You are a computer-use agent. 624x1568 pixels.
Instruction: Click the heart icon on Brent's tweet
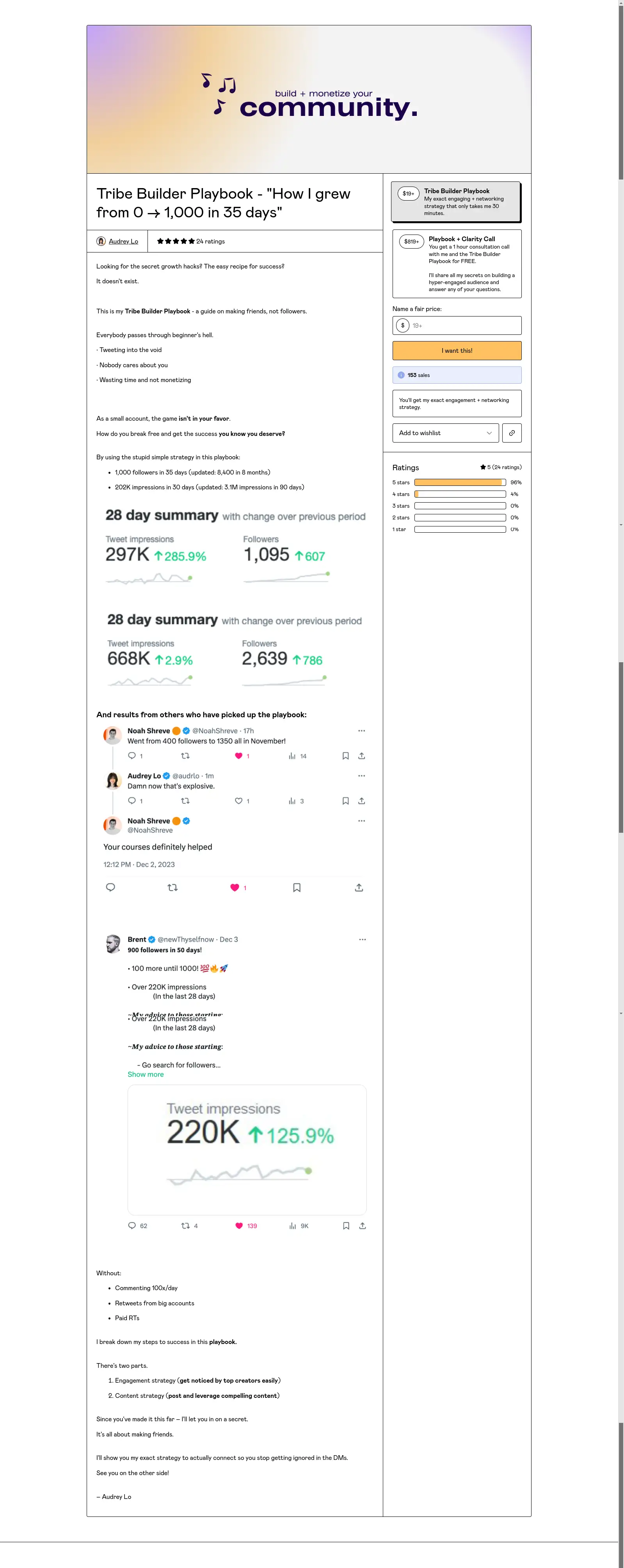click(x=239, y=1226)
